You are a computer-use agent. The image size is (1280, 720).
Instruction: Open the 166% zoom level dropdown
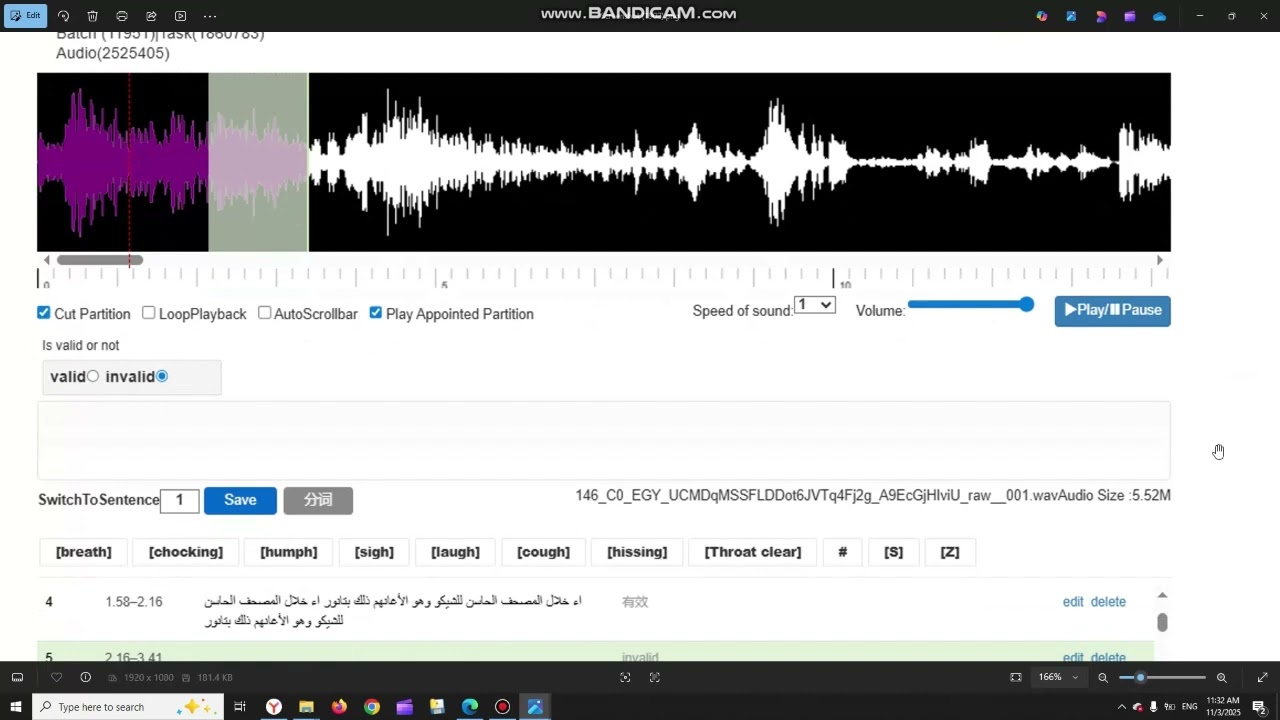[x=1058, y=677]
